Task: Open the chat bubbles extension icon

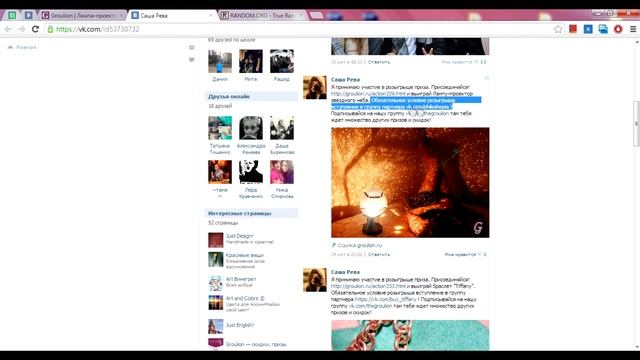Action: coord(603,29)
